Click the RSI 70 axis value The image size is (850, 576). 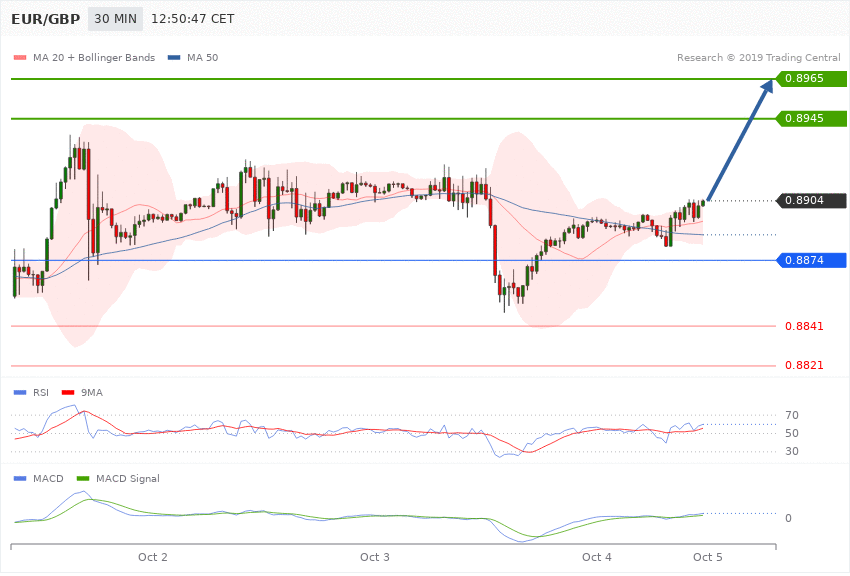pos(791,415)
